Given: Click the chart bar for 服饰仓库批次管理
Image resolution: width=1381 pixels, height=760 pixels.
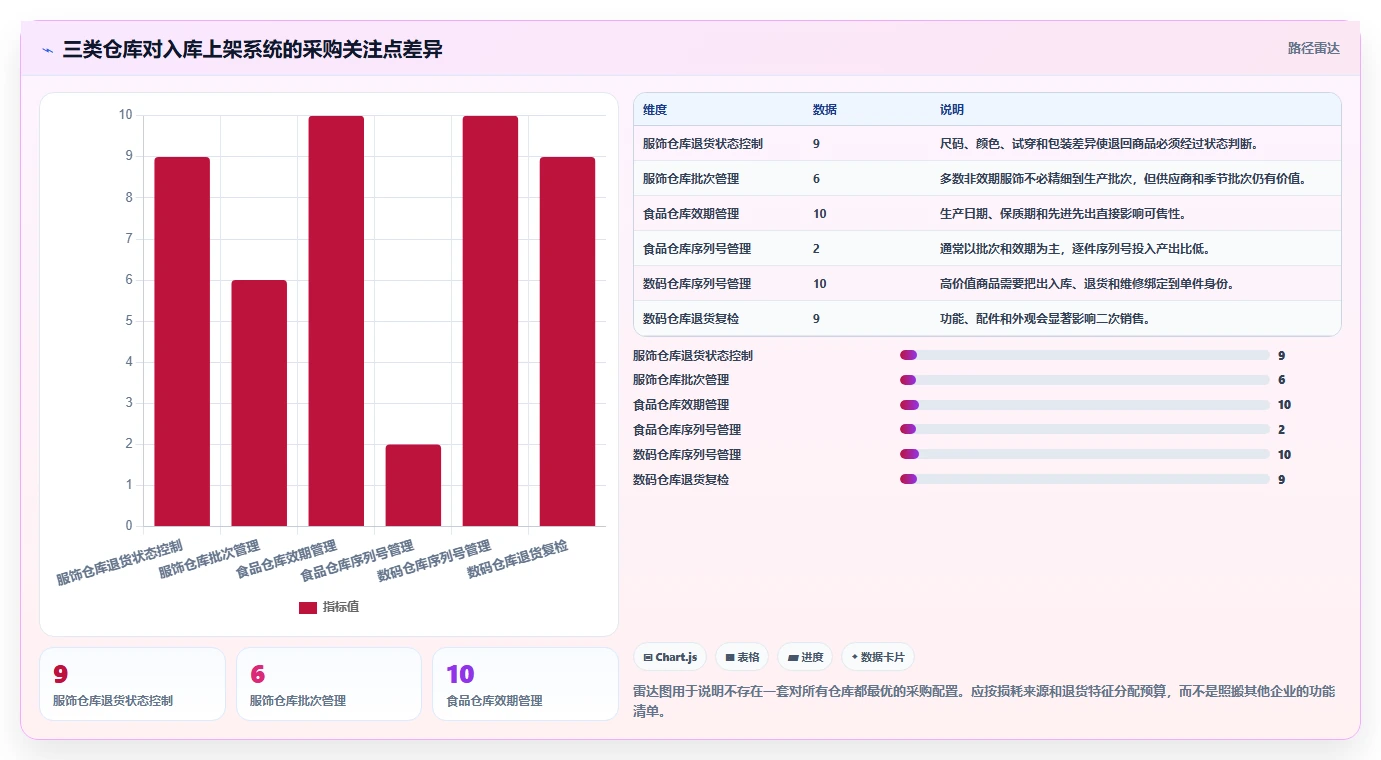Looking at the screenshot, I should [x=259, y=403].
